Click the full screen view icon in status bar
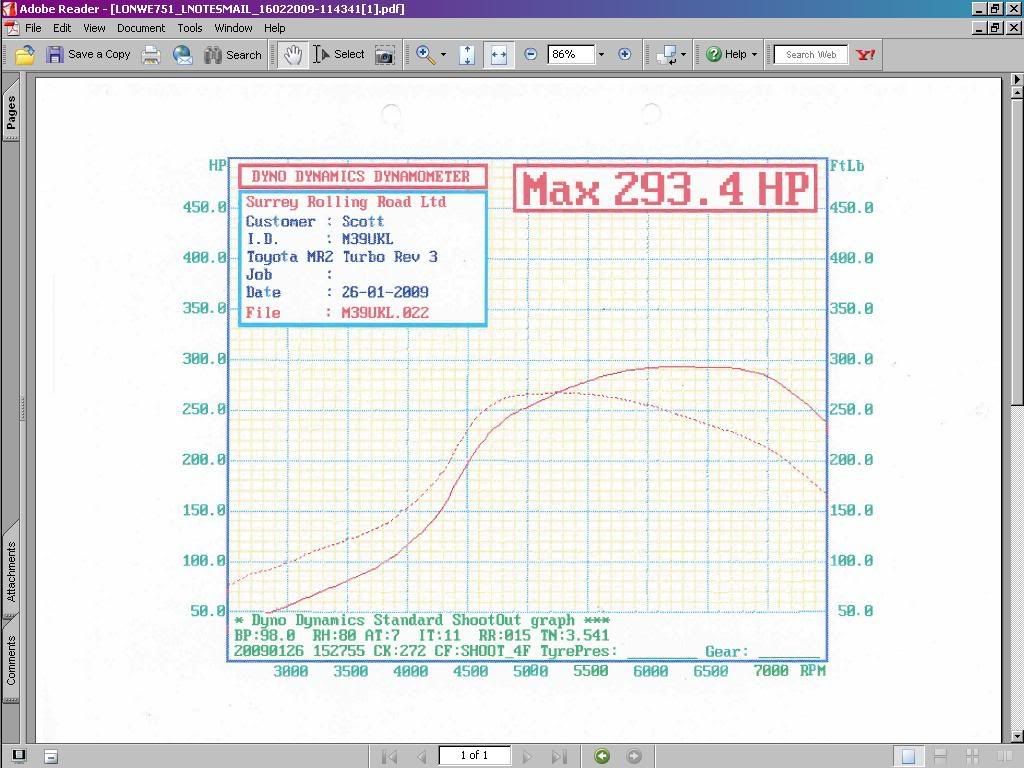1024x768 pixels. coord(19,756)
